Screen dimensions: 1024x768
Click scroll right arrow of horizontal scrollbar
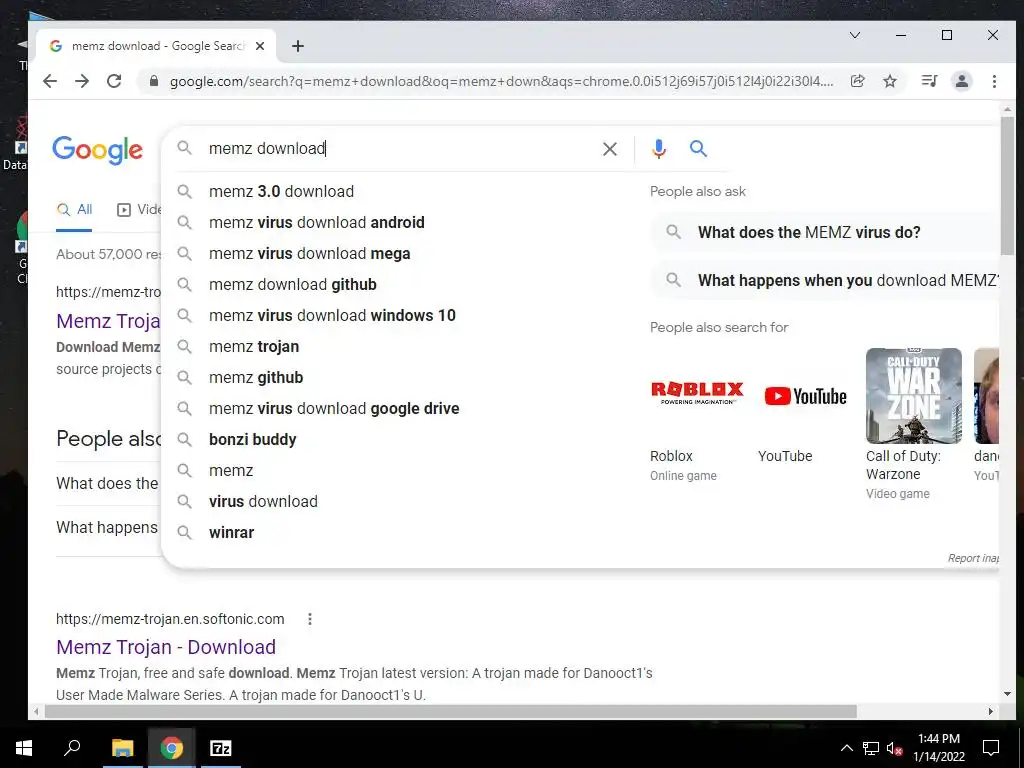(991, 711)
